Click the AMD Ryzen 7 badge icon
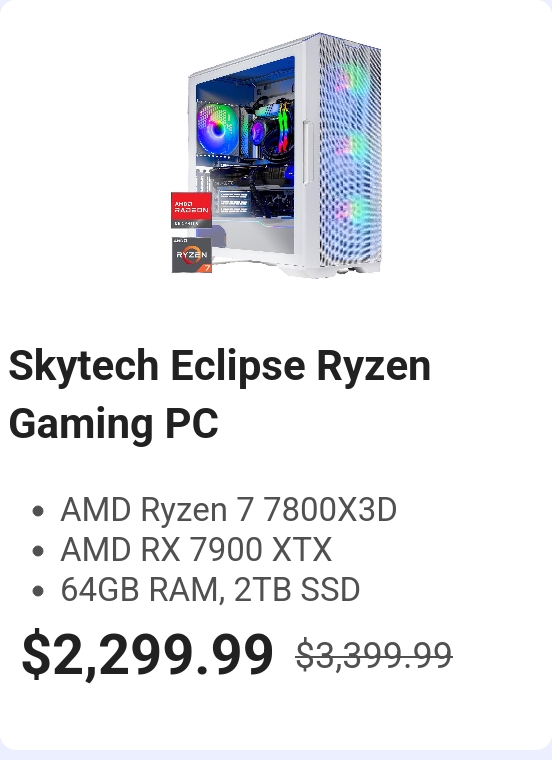This screenshot has height=760, width=552. pyautogui.click(x=192, y=255)
